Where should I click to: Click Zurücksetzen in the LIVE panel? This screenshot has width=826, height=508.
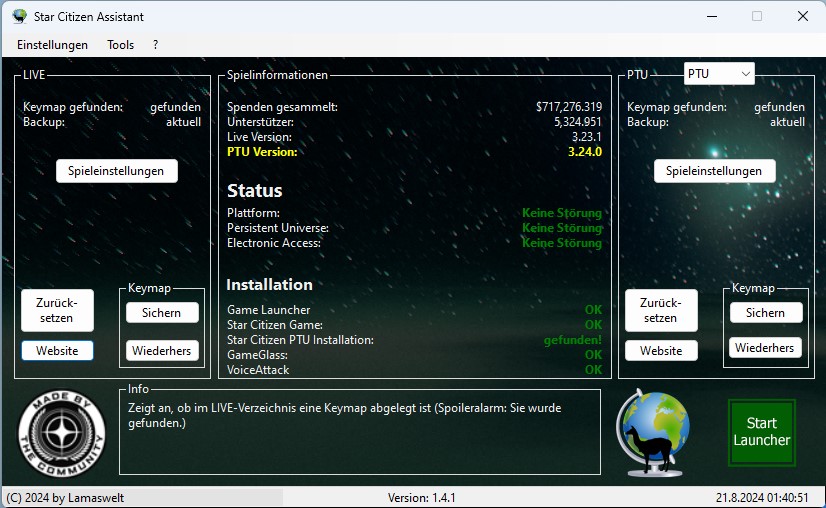[x=57, y=310]
